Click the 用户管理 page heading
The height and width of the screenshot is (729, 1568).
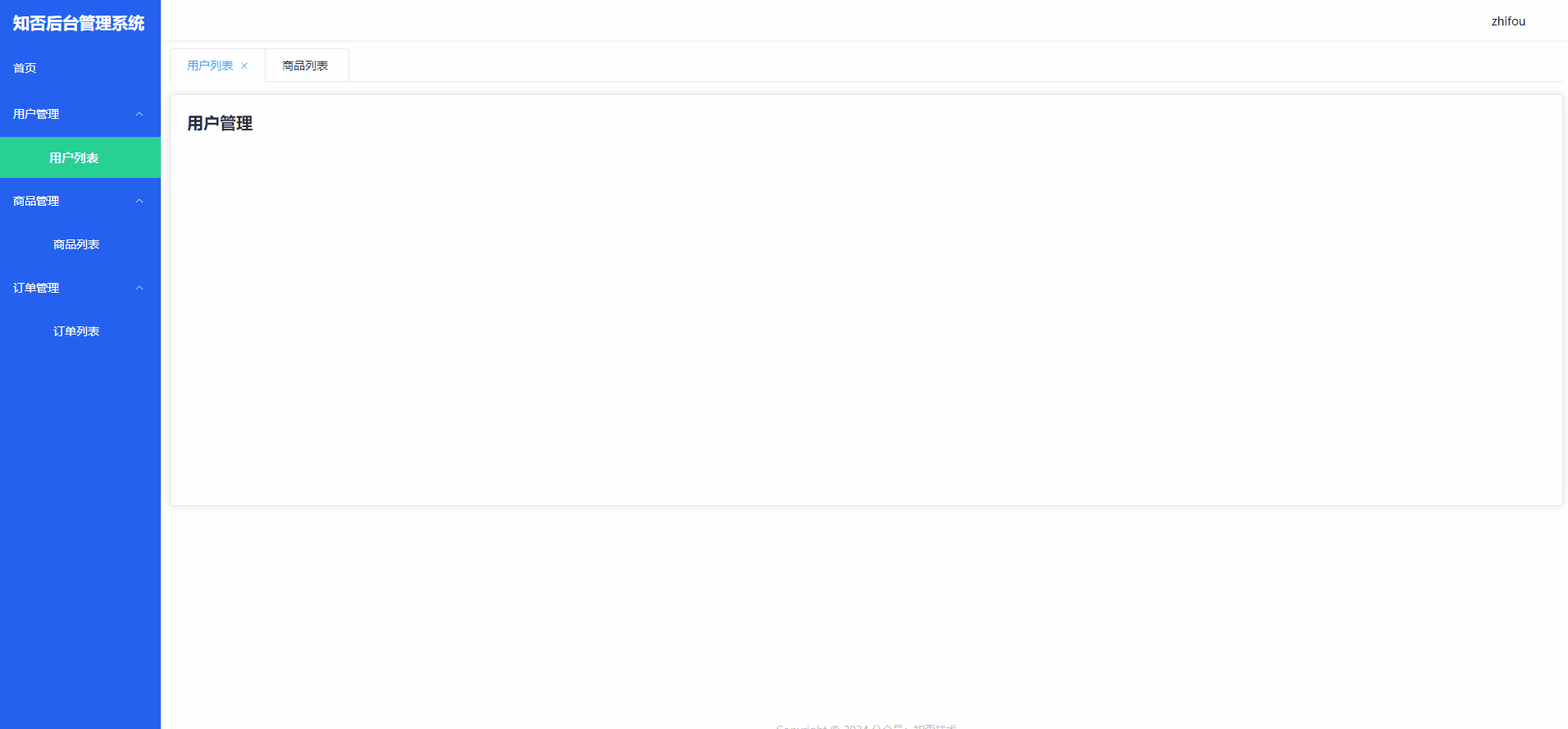220,123
